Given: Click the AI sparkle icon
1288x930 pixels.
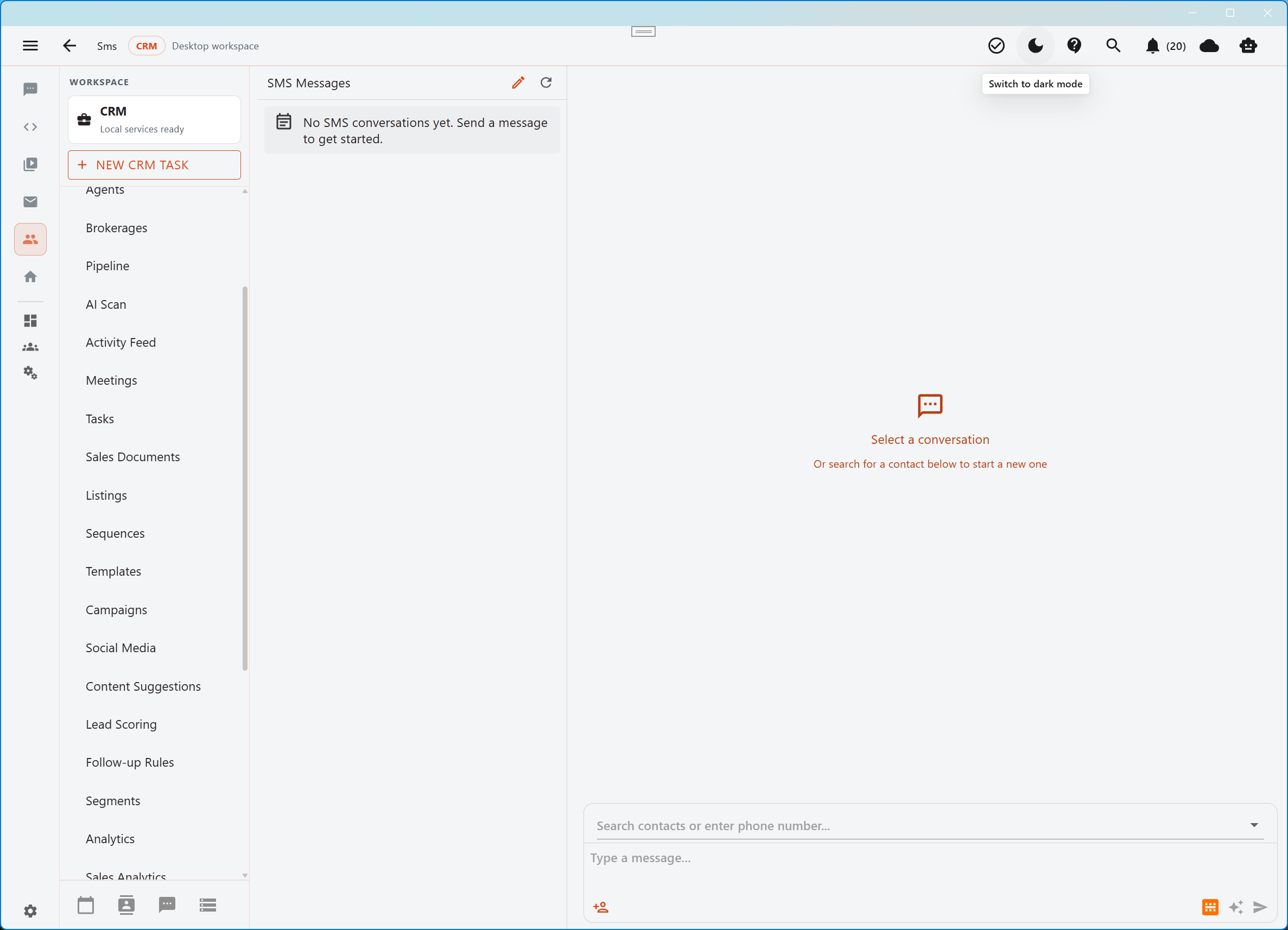Looking at the screenshot, I should coord(1236,907).
